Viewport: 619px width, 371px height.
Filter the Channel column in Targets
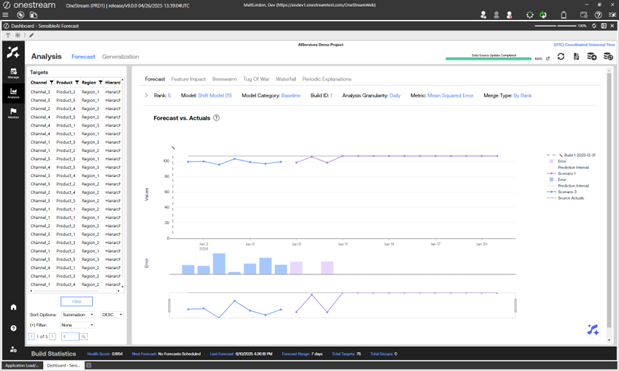[51, 82]
